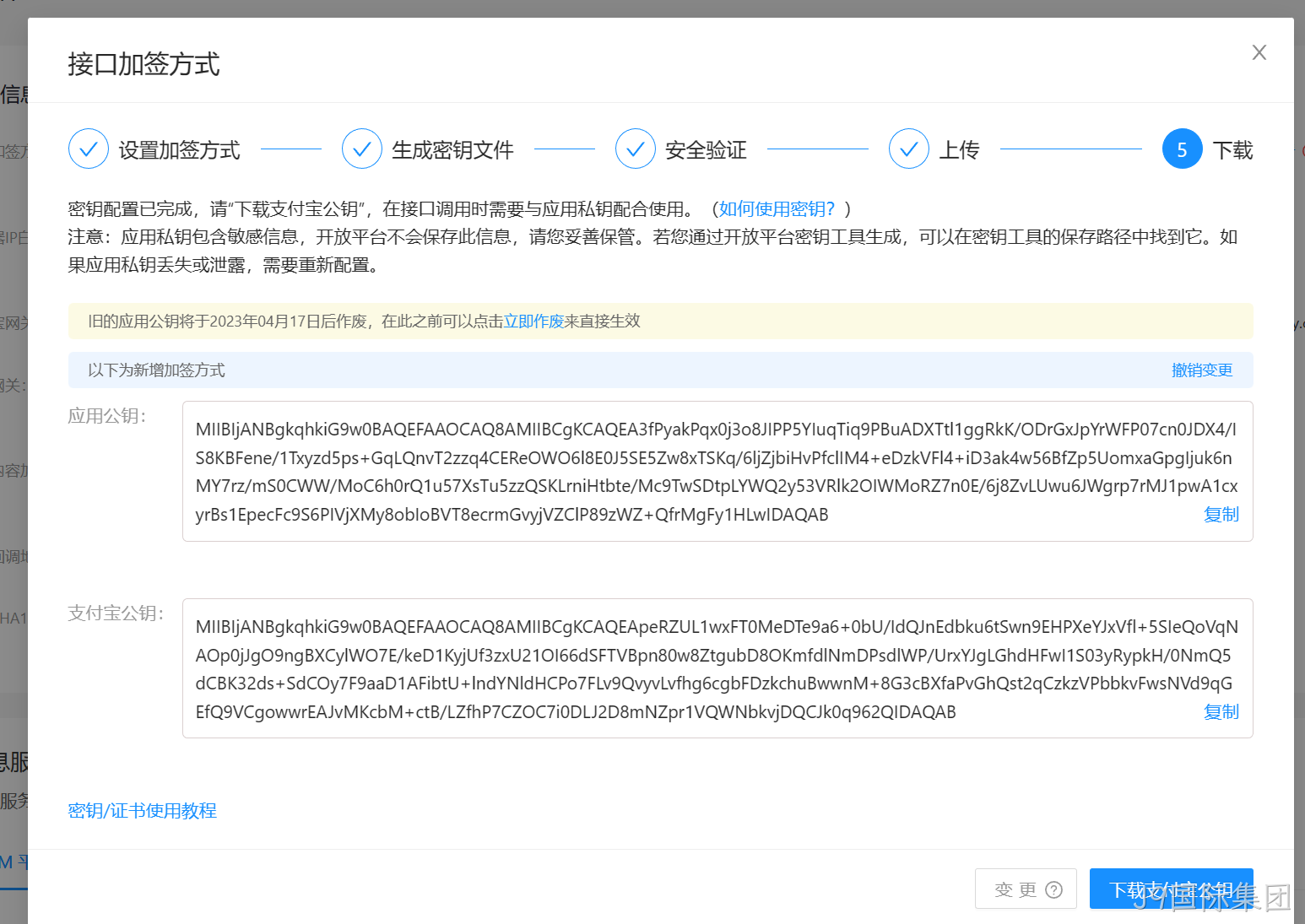Click the help icon in 变更 button
Image resolution: width=1305 pixels, height=924 pixels.
(1053, 889)
